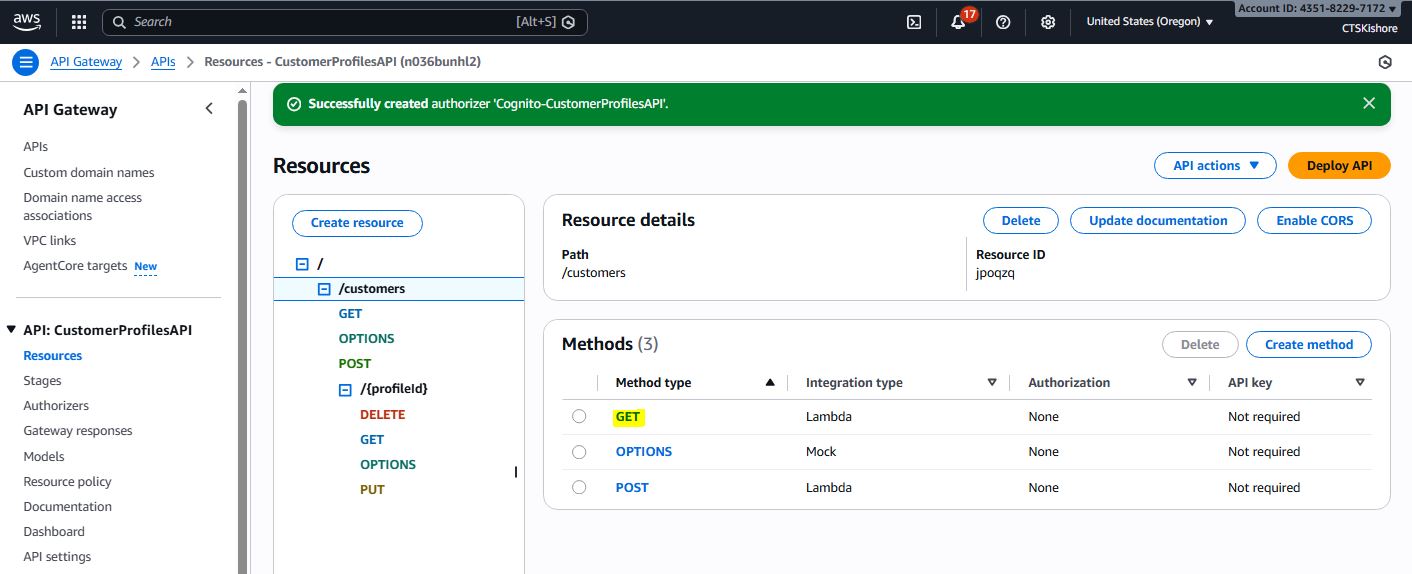Open Authorizers in the sidebar
The image size is (1412, 574).
[x=56, y=406]
